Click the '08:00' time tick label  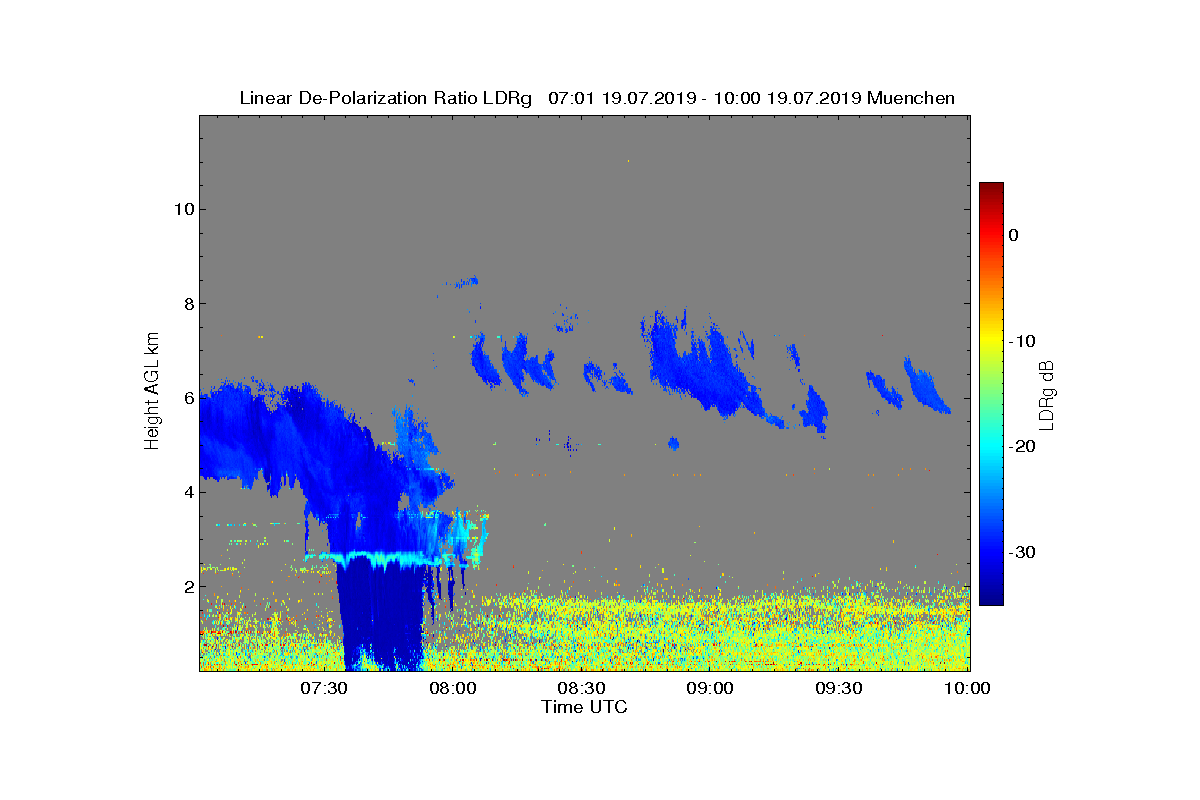tap(453, 689)
